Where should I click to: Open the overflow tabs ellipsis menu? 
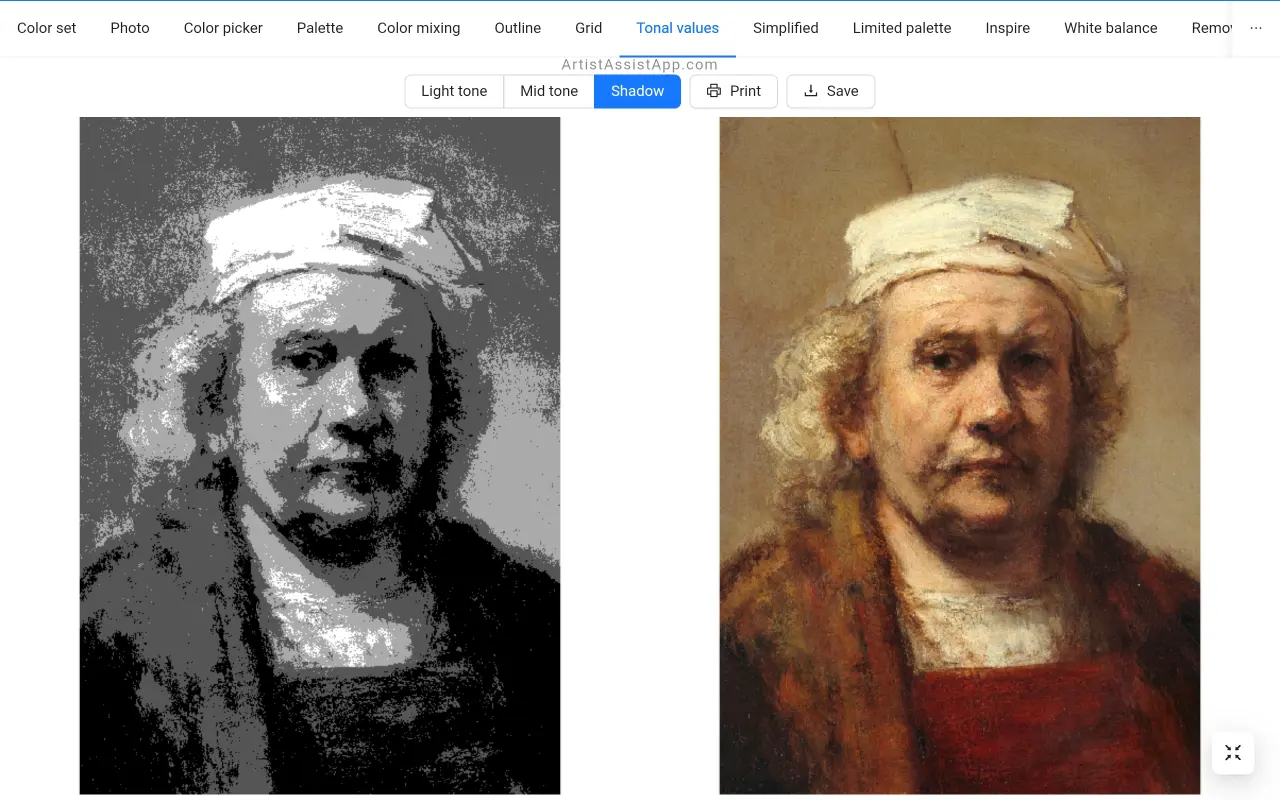coord(1256,28)
